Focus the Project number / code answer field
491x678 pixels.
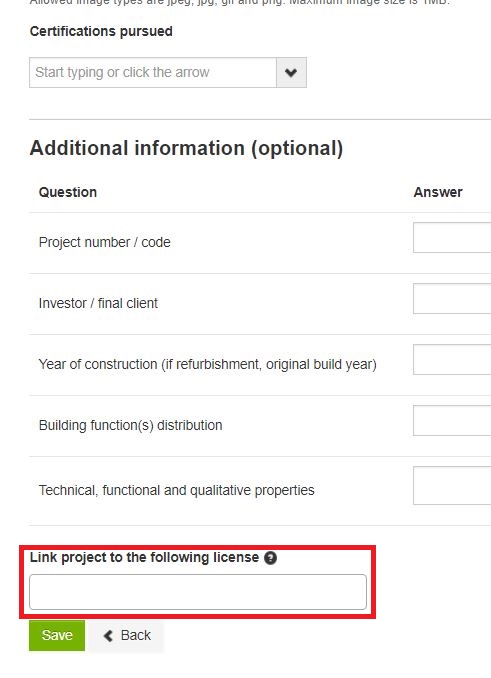[x=452, y=237]
